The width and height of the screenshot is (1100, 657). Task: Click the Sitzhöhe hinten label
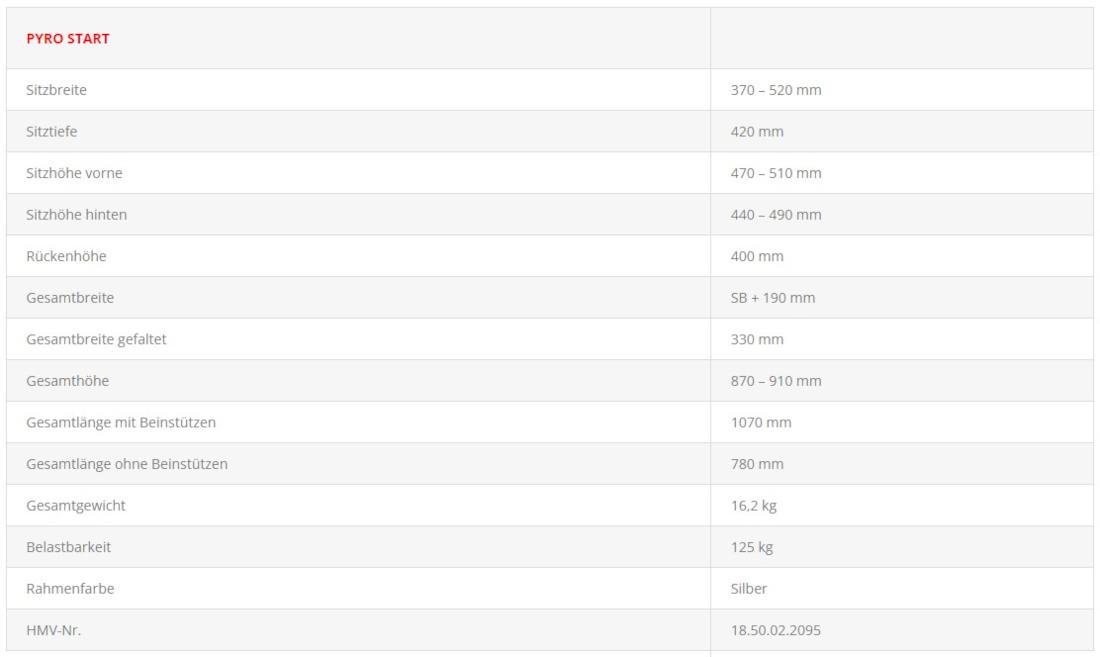tap(76, 215)
